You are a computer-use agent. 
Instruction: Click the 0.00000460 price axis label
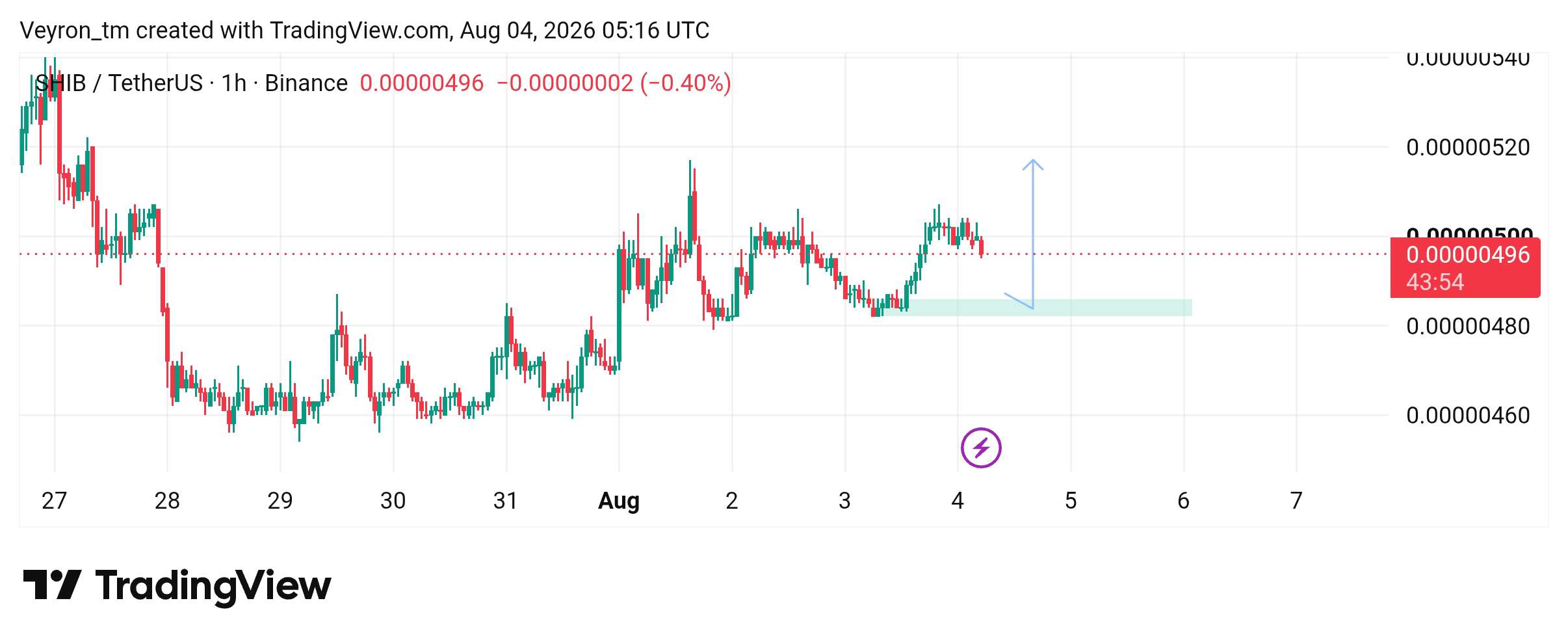tap(1468, 415)
